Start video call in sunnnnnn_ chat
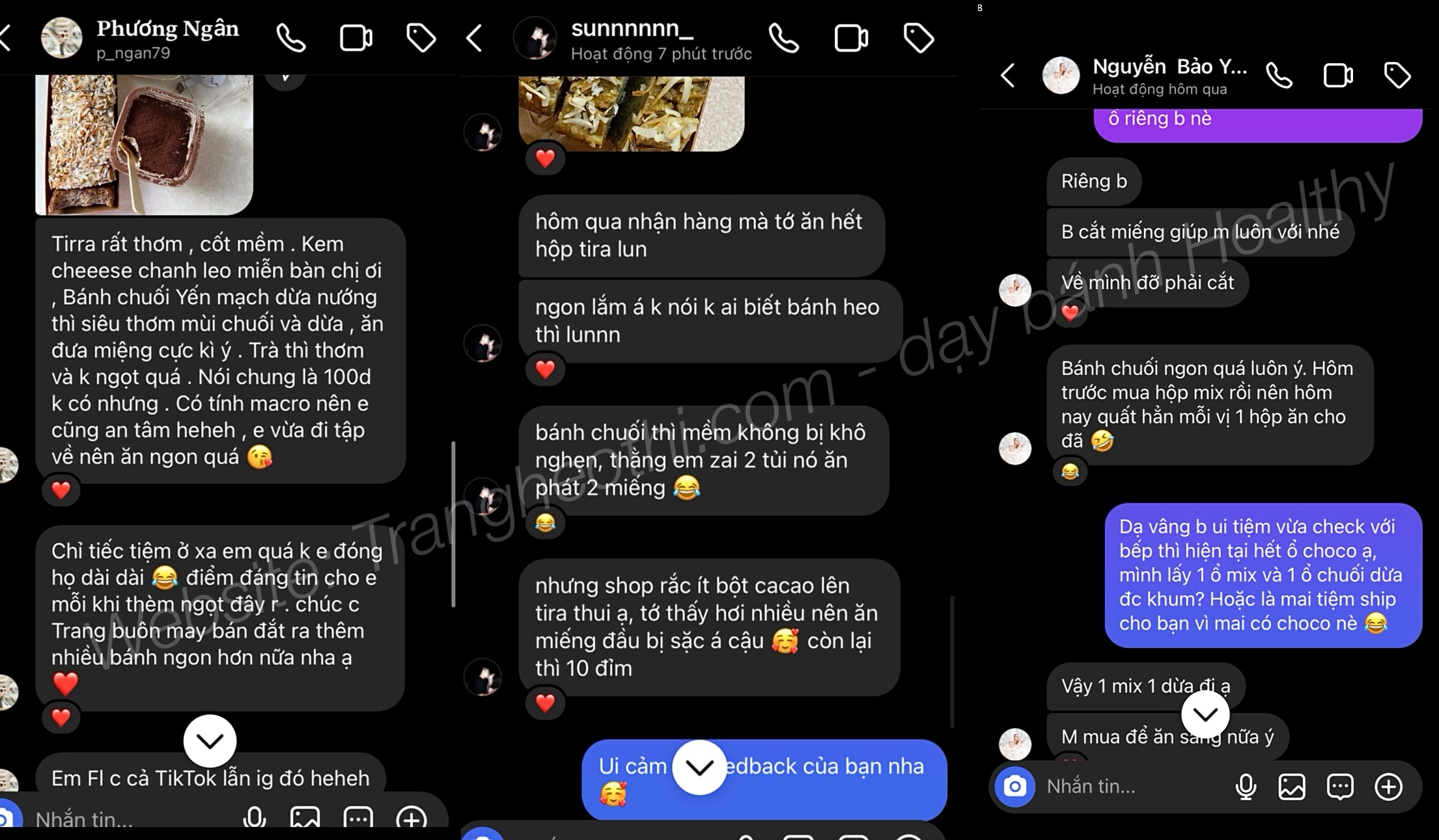 851,38
